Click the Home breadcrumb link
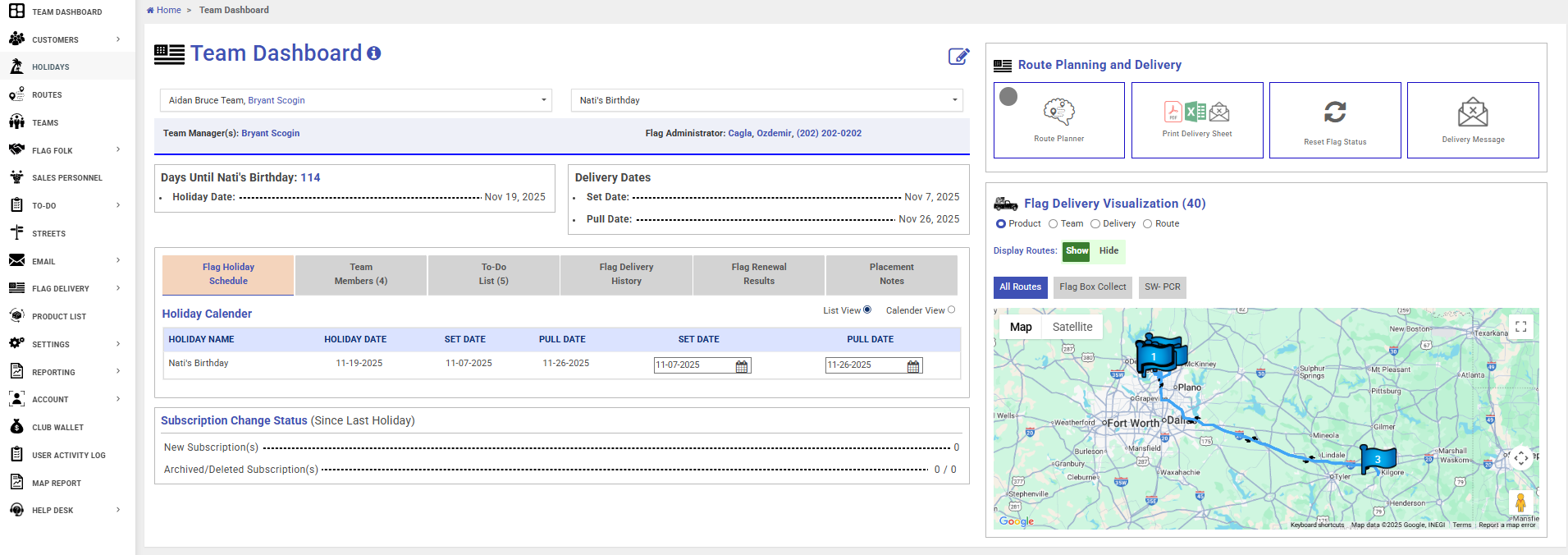Image resolution: width=1568 pixels, height=555 pixels. point(164,10)
